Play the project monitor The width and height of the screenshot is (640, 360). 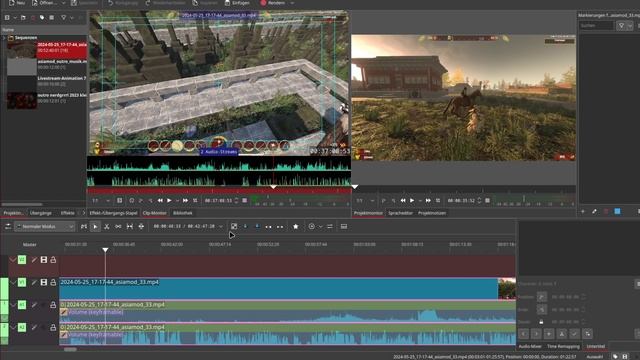pyautogui.click(x=412, y=200)
